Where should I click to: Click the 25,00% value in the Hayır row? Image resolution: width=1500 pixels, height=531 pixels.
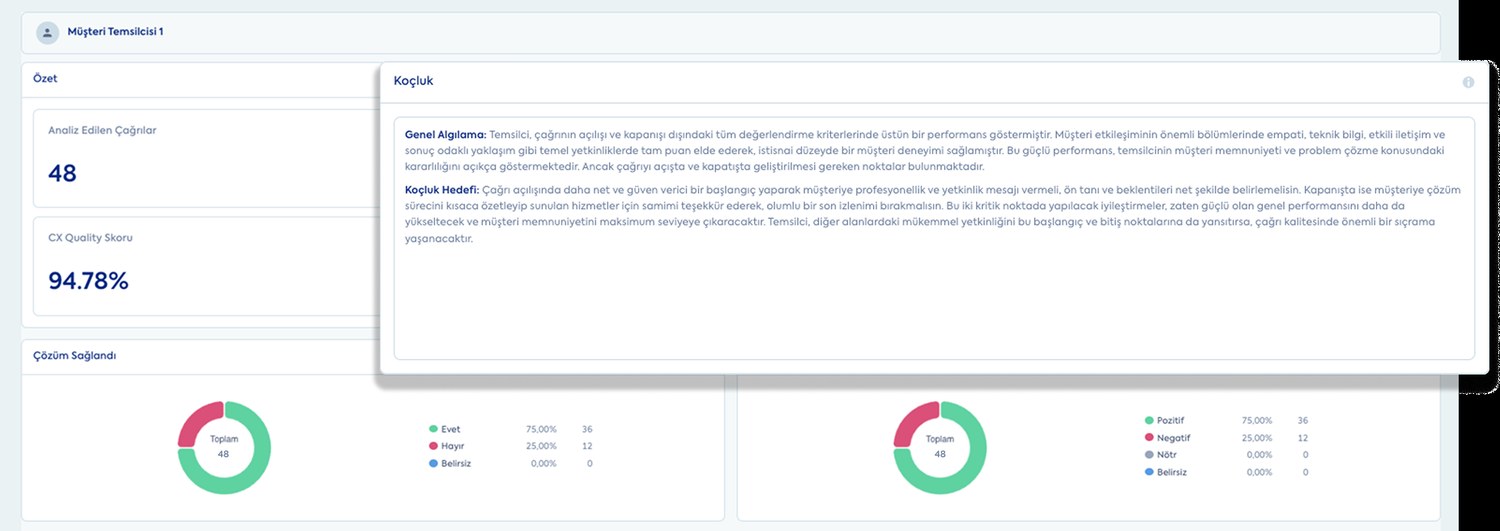click(541, 446)
